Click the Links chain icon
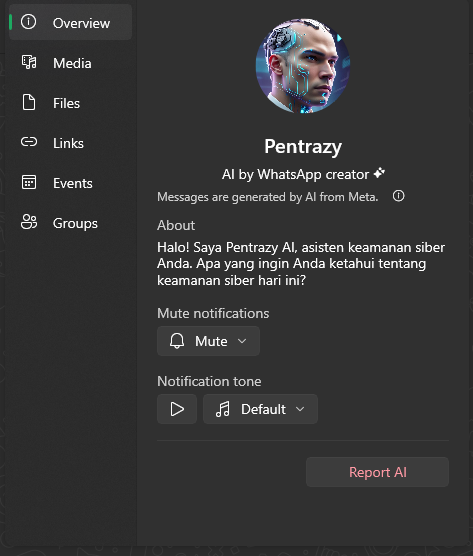Screen dimensions: 473x556 point(29,142)
